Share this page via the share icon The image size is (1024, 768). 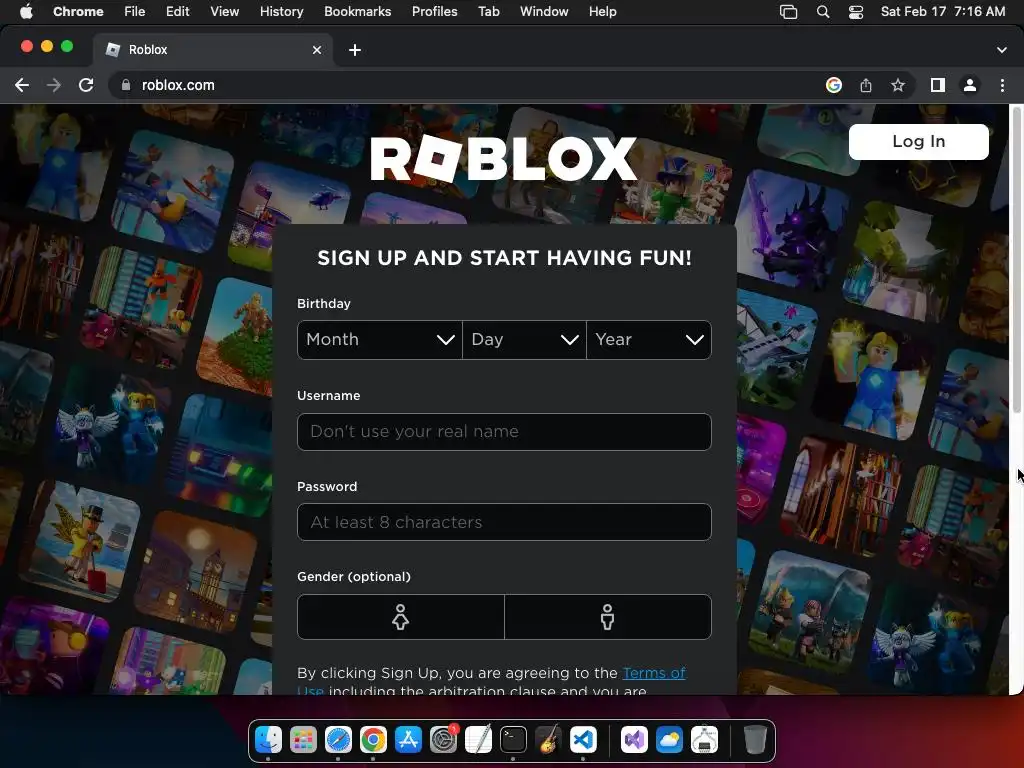(x=866, y=85)
